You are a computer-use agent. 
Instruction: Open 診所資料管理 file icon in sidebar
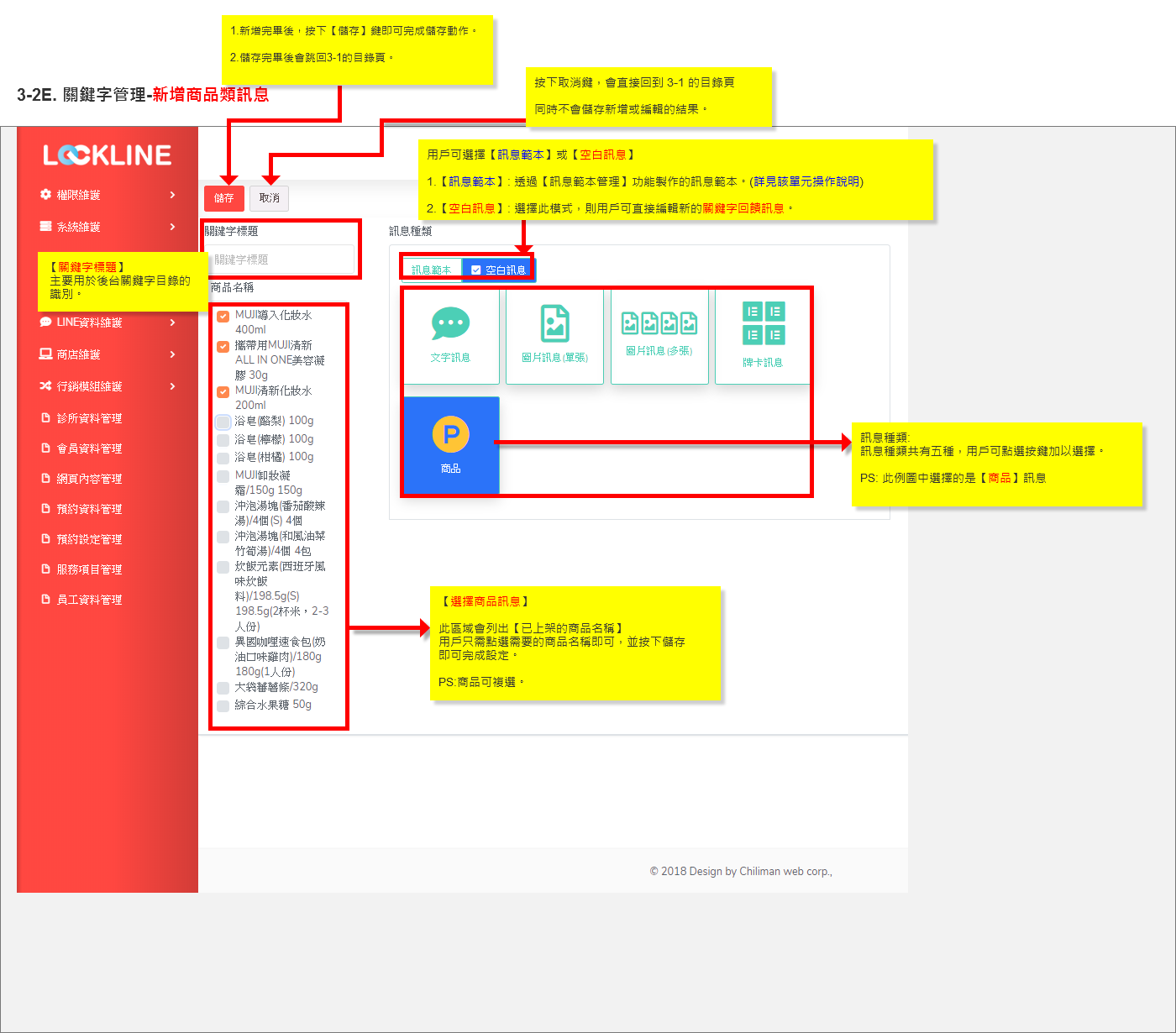[x=46, y=417]
